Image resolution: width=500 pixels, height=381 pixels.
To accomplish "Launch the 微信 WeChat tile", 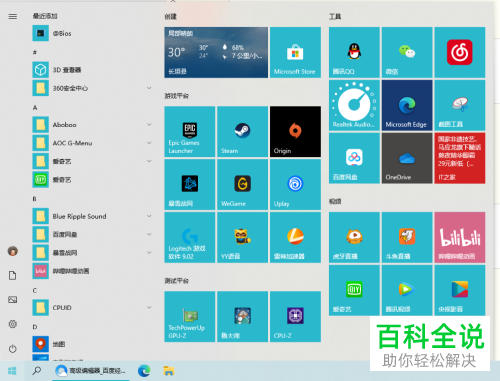I will click(407, 52).
